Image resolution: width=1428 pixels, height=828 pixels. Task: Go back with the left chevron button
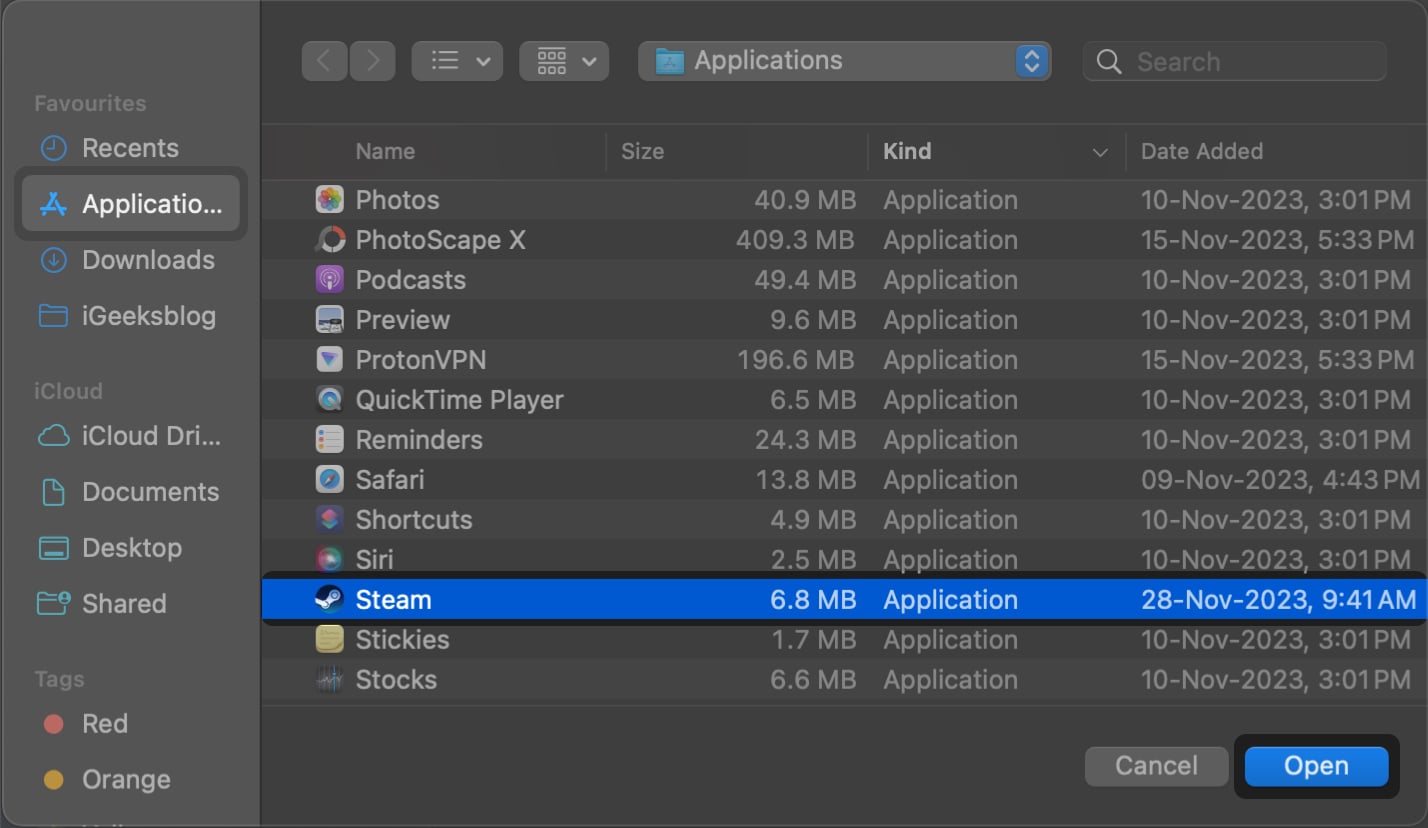(323, 61)
